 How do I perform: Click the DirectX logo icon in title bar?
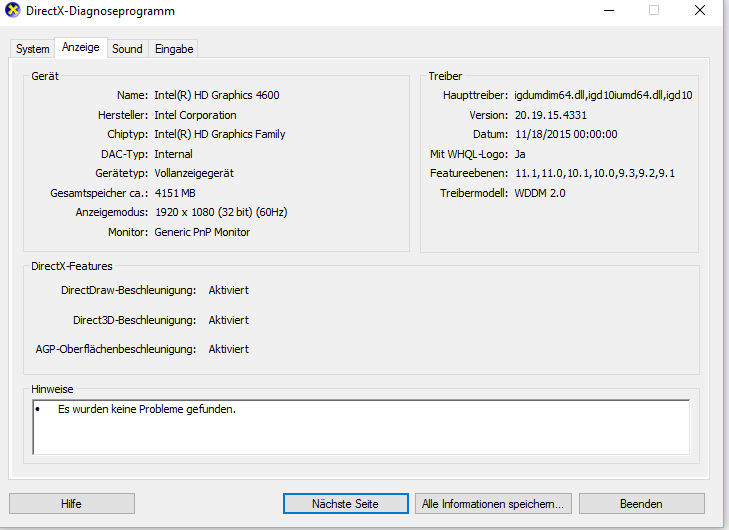tap(13, 10)
